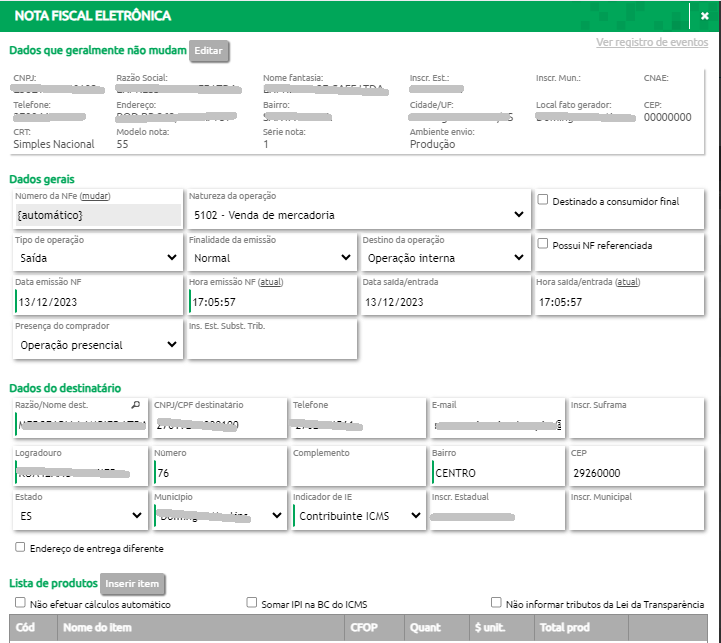The image size is (721, 643).
Task: Click the Simples Nacional CRT value
Action: (54, 144)
